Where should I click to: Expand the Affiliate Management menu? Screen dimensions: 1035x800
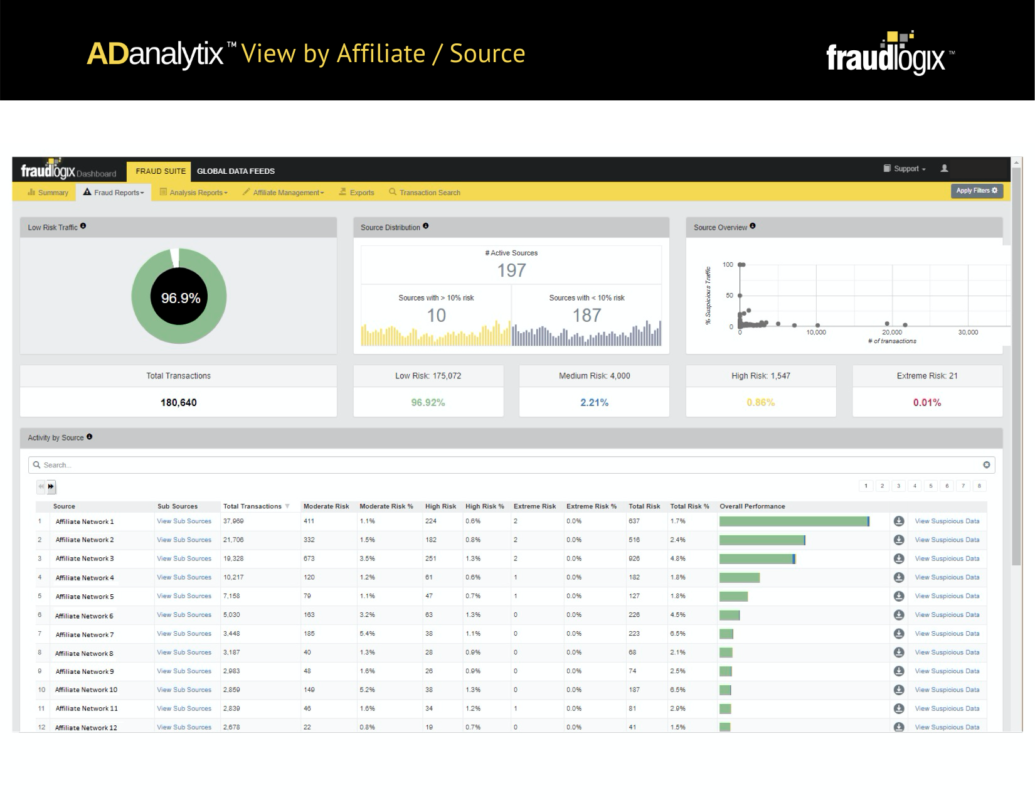pos(283,192)
